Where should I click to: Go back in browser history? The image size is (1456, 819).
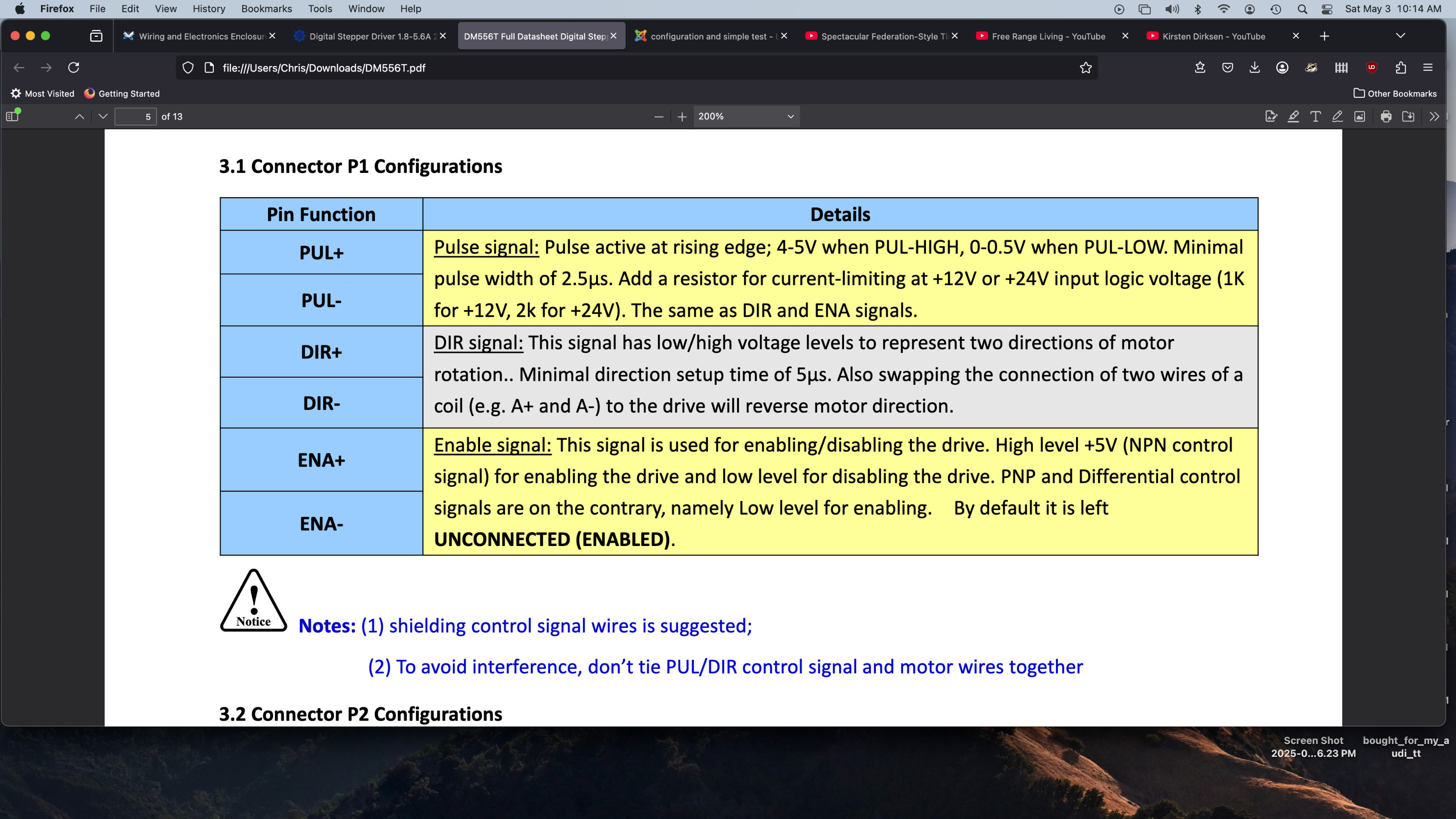coord(19,68)
